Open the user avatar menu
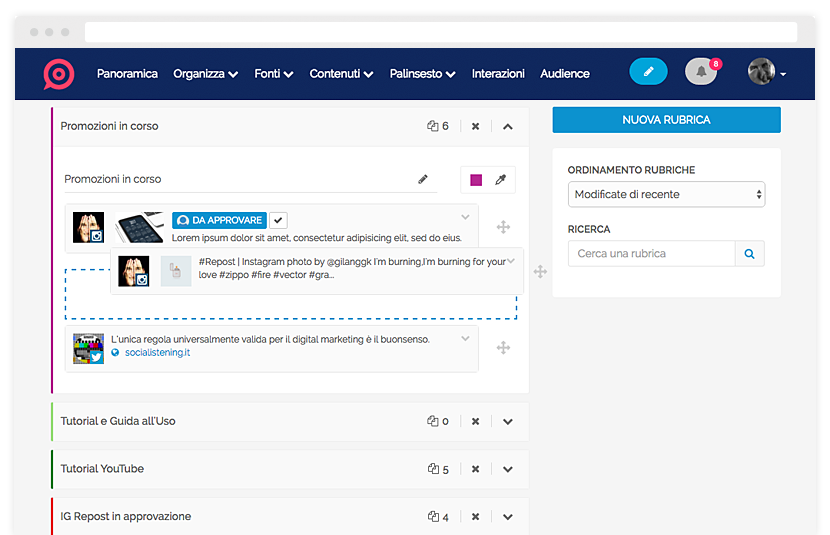830x535 pixels. [x=766, y=72]
